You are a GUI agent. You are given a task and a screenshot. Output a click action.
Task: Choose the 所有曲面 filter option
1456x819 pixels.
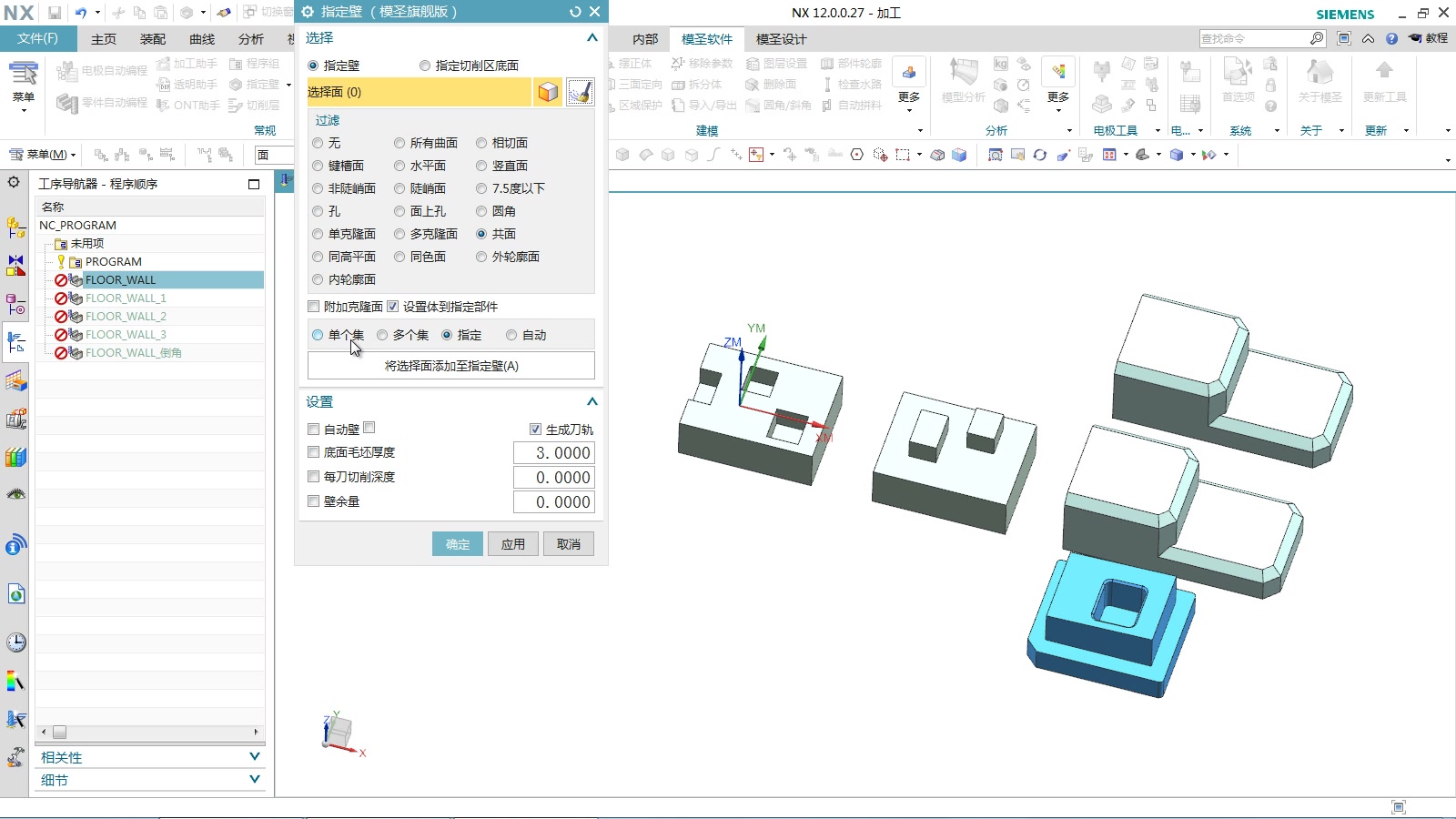pyautogui.click(x=399, y=143)
